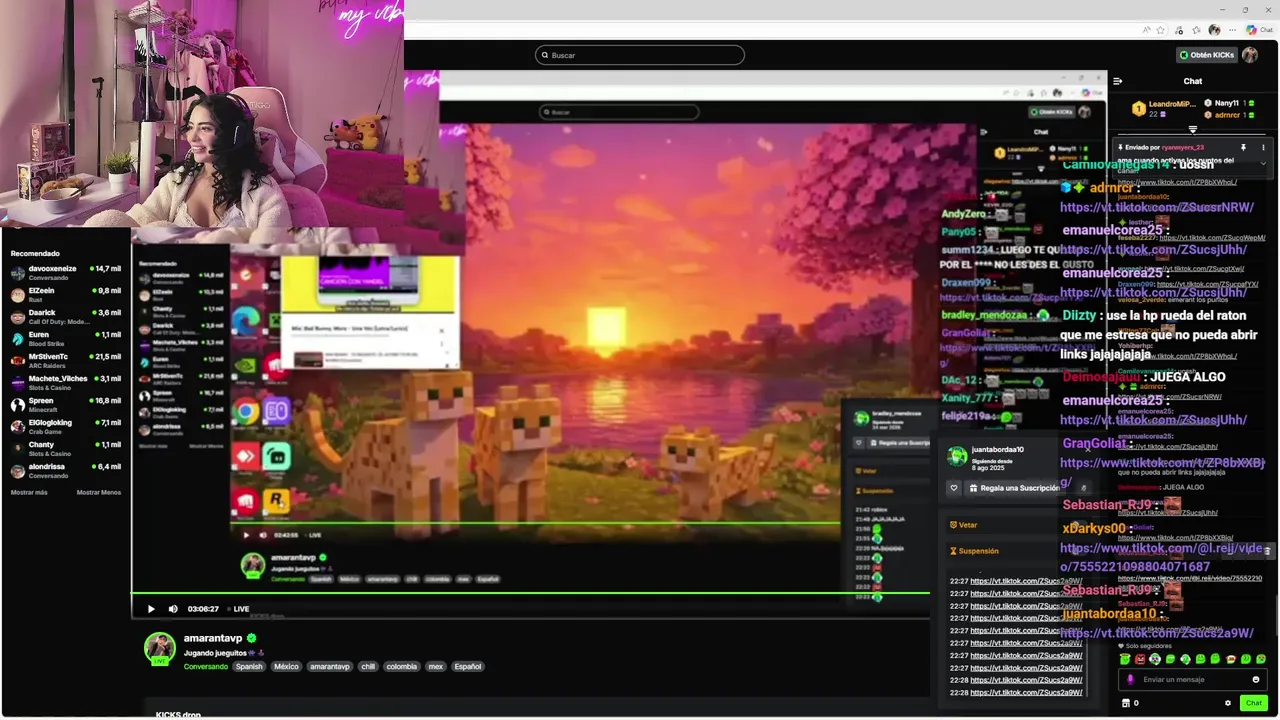1280x720 pixels.
Task: Open alondrissa recommended channel
Action: (66, 470)
